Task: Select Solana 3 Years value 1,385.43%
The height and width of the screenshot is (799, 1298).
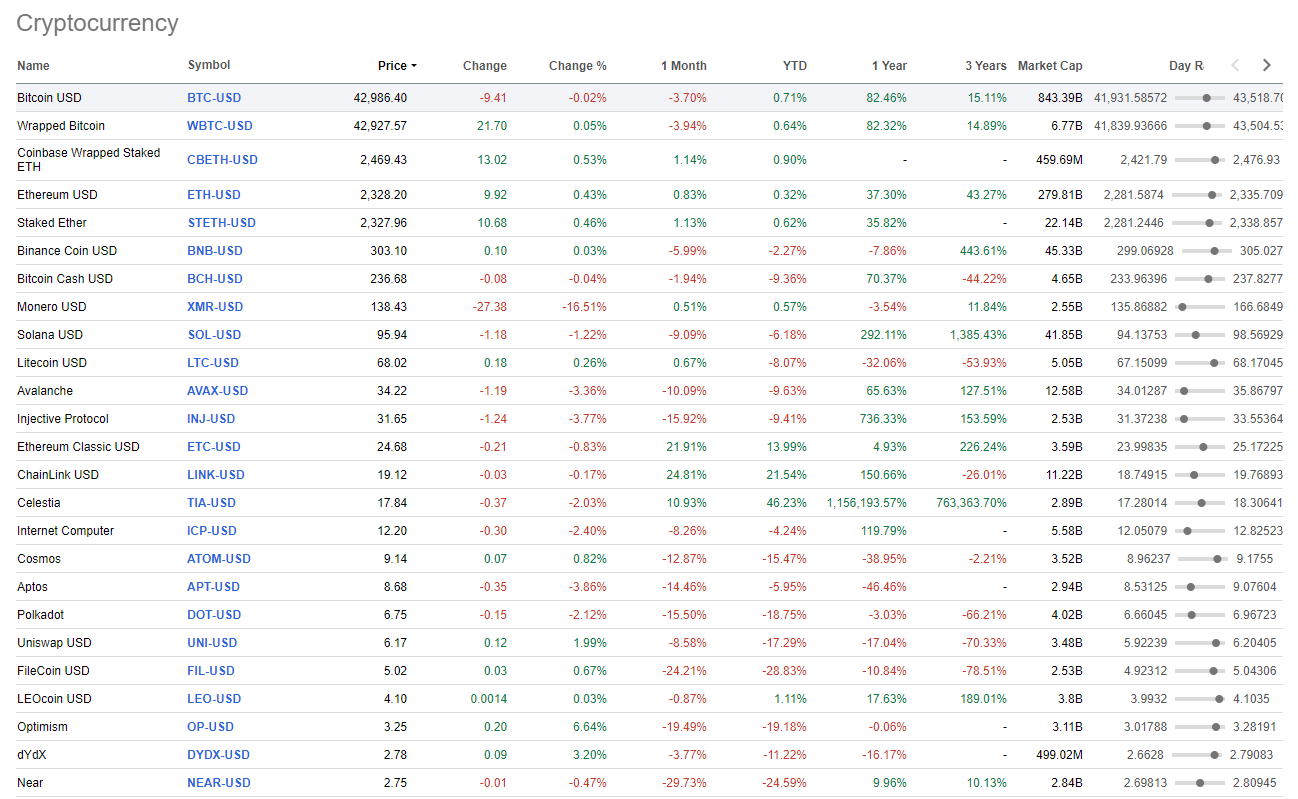Action: click(x=979, y=335)
